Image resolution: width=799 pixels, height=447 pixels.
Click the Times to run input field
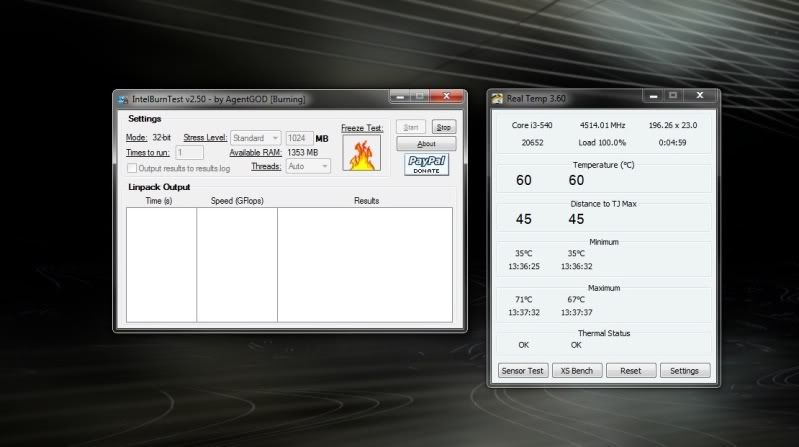point(189,153)
